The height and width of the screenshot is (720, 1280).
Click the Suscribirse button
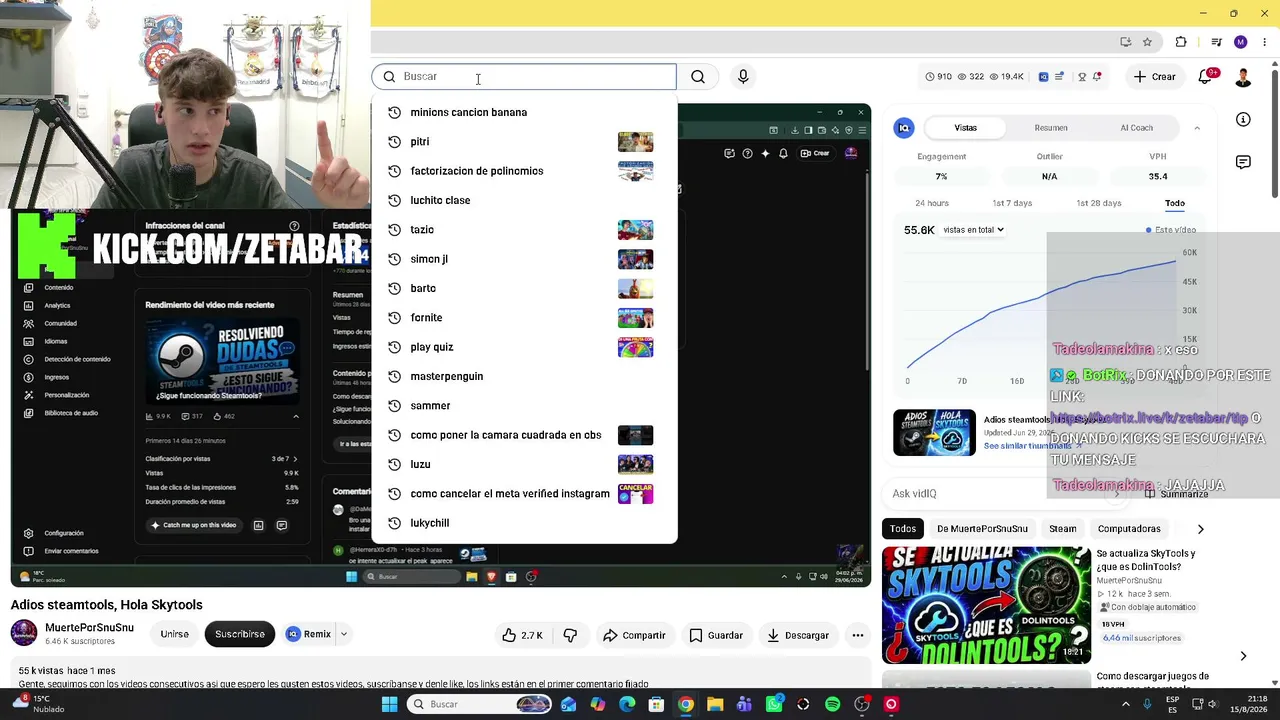tap(240, 635)
